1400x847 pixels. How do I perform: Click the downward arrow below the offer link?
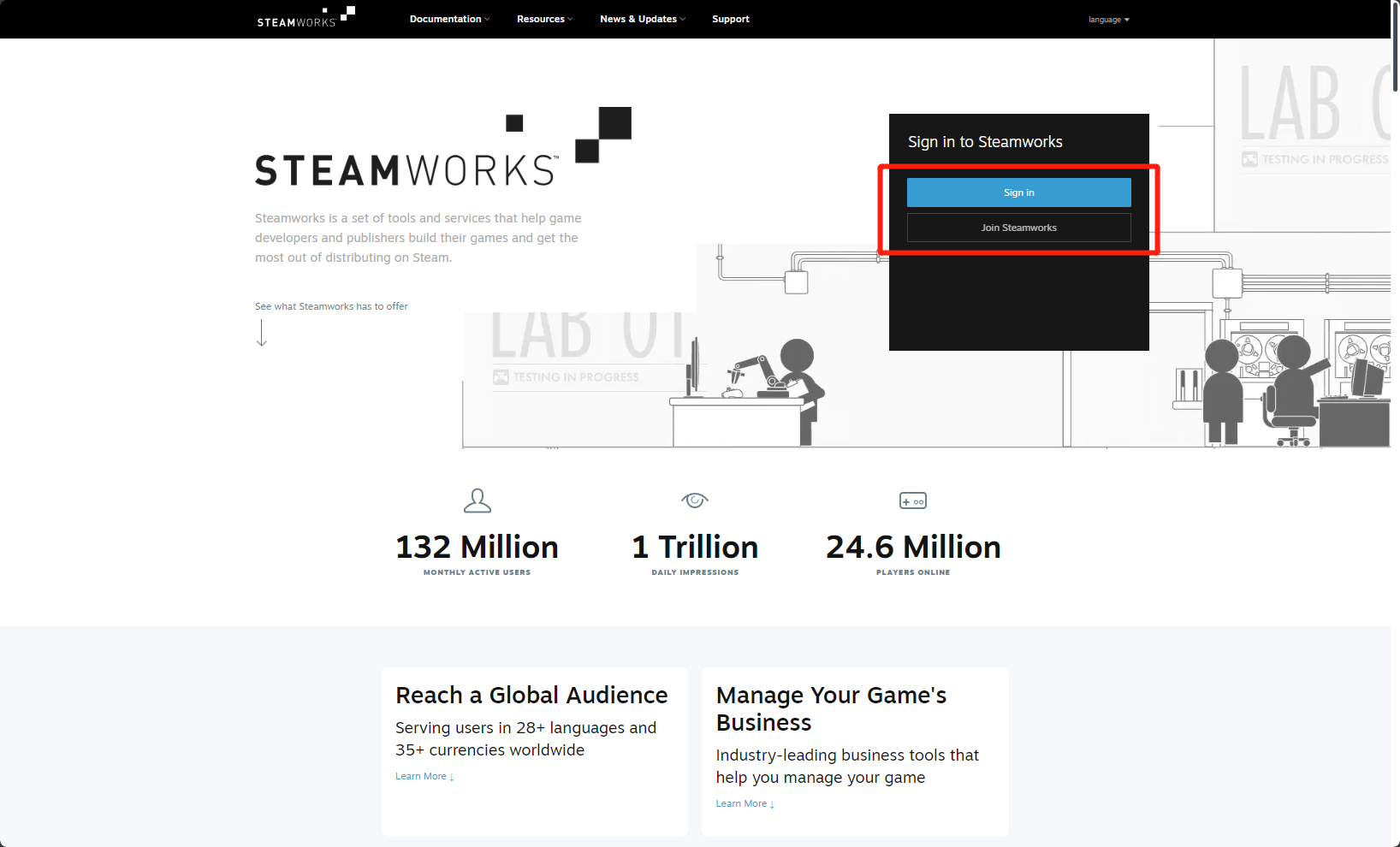261,334
